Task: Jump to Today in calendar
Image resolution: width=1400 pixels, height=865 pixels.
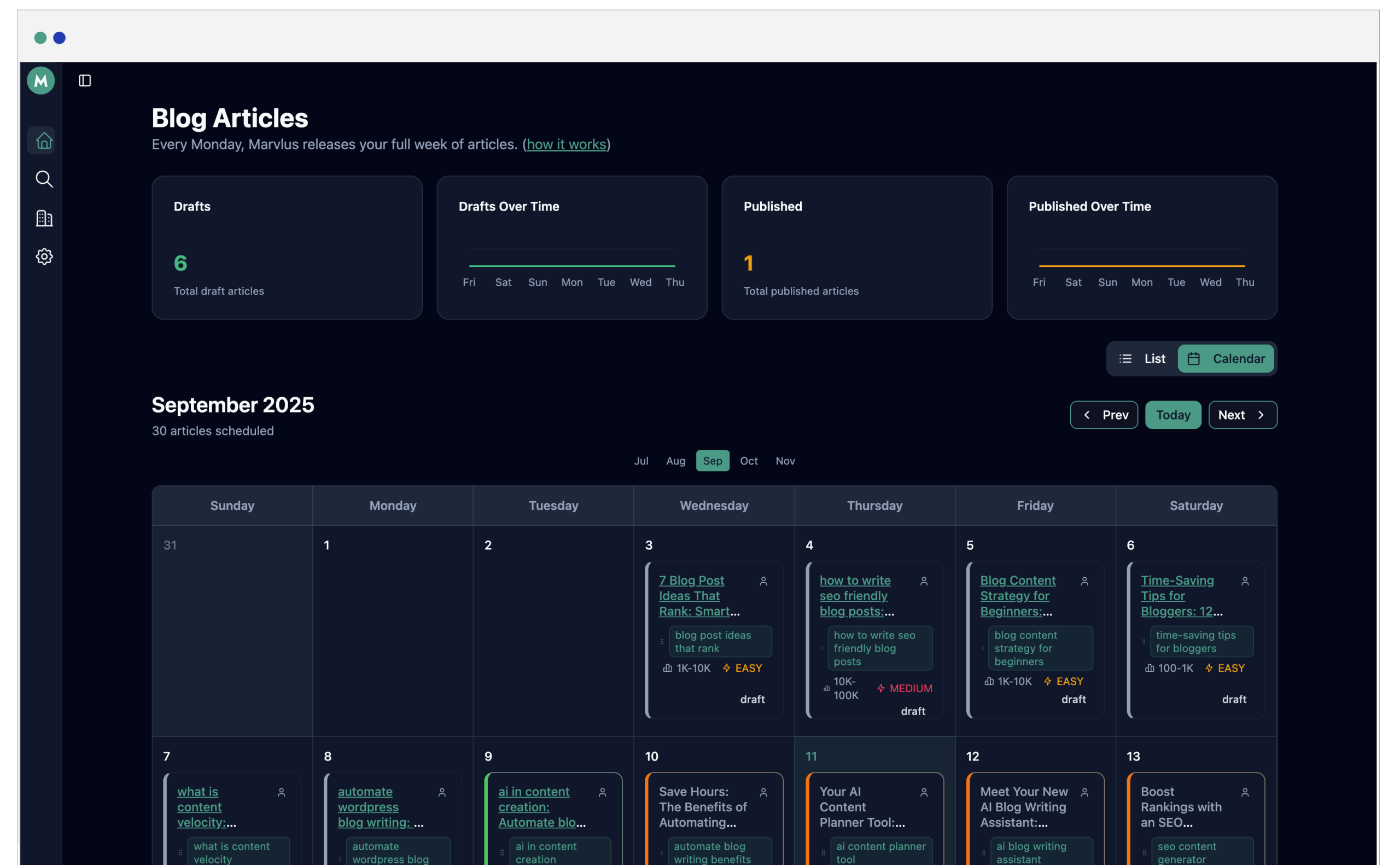Action: pyautogui.click(x=1172, y=415)
